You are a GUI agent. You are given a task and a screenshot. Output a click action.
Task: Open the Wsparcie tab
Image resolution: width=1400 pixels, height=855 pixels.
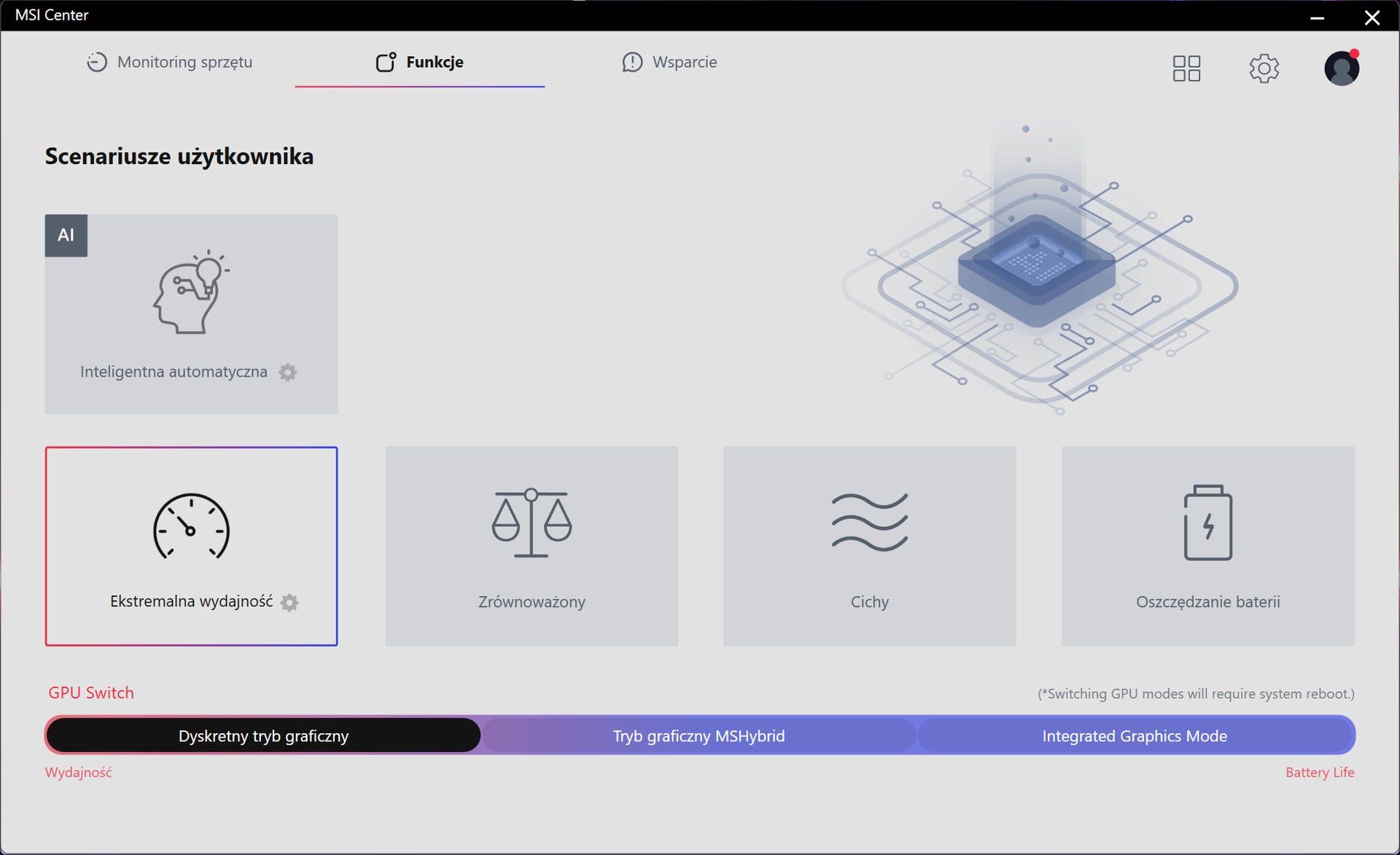669,62
